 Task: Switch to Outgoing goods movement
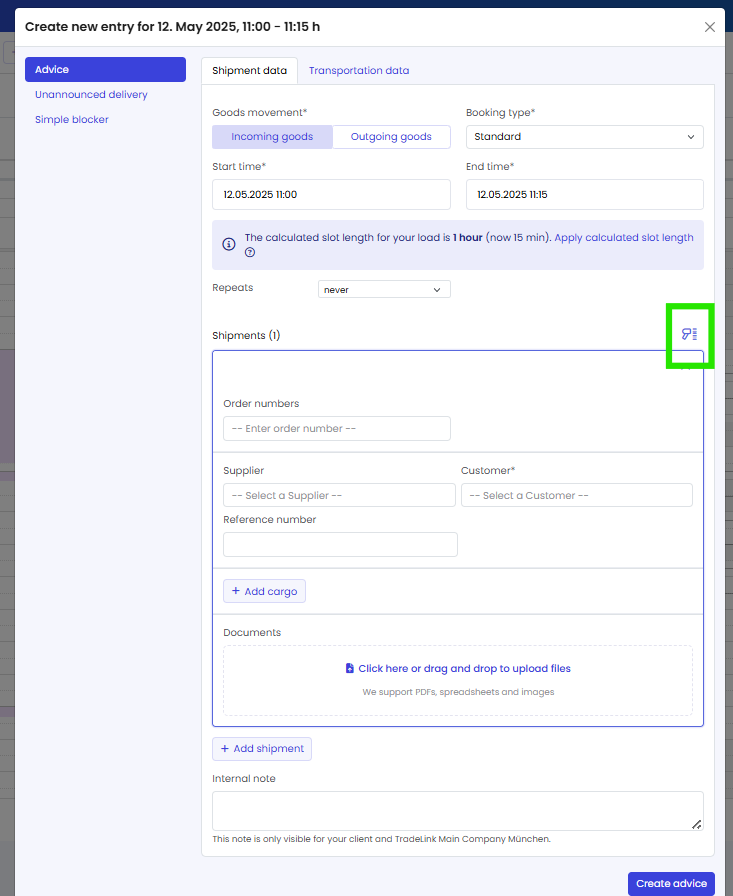391,137
